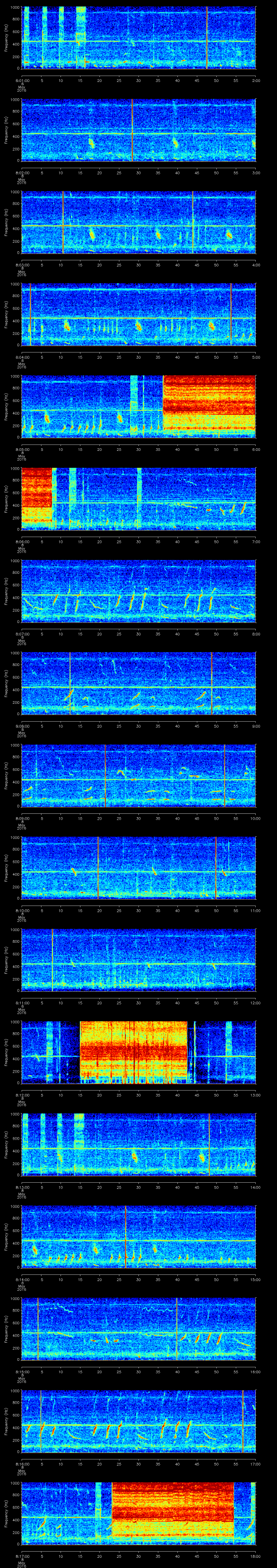Select the "13:00" end time label
277x1568 pixels.
pyautogui.click(x=255, y=1095)
